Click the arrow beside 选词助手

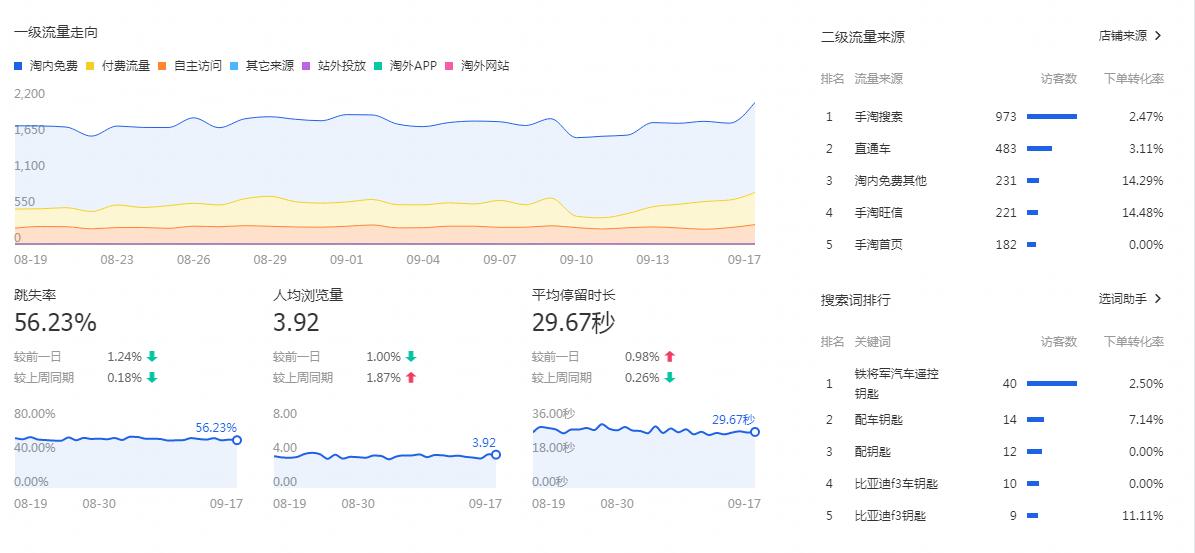(1158, 299)
